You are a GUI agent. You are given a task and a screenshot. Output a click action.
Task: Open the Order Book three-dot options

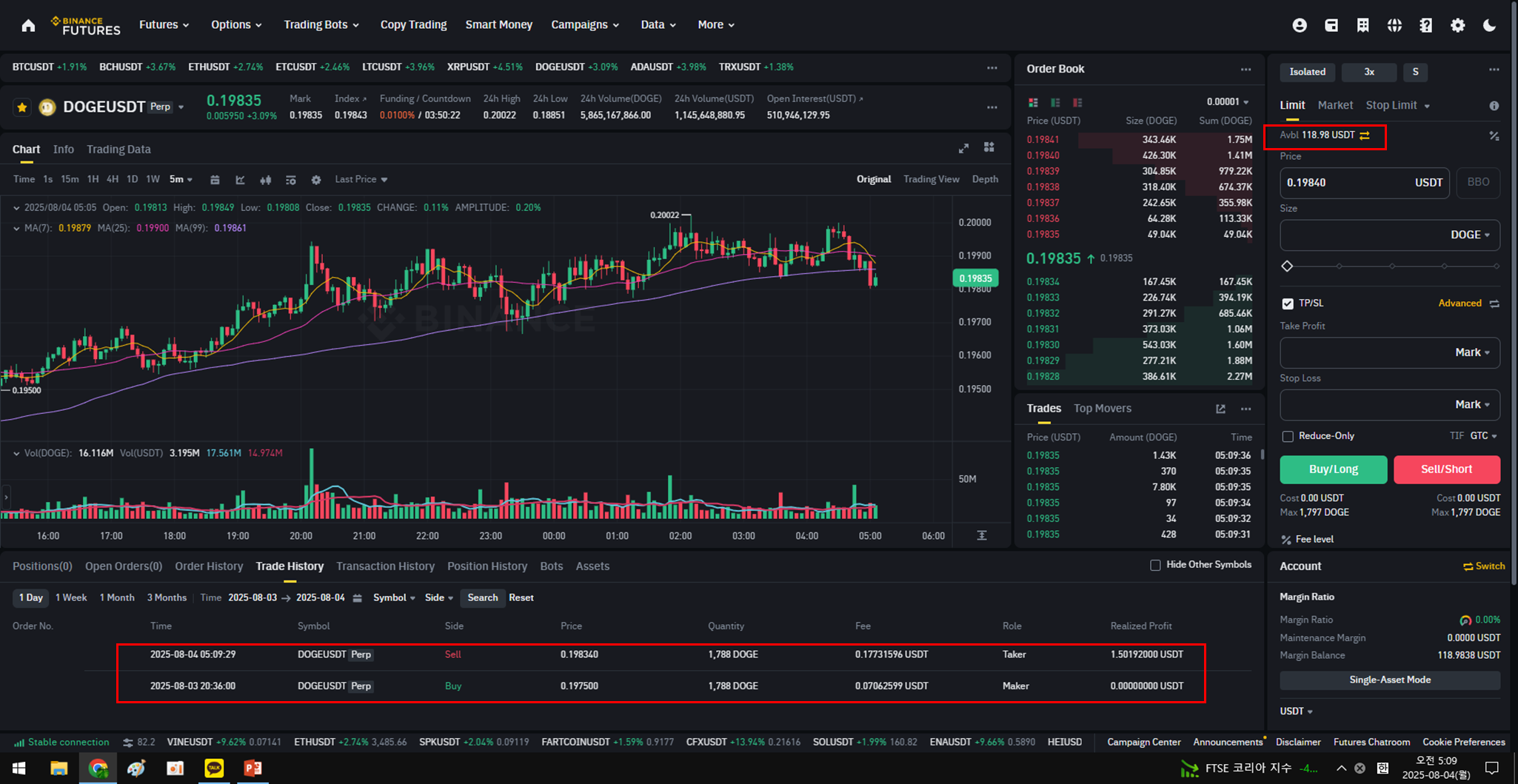1246,69
